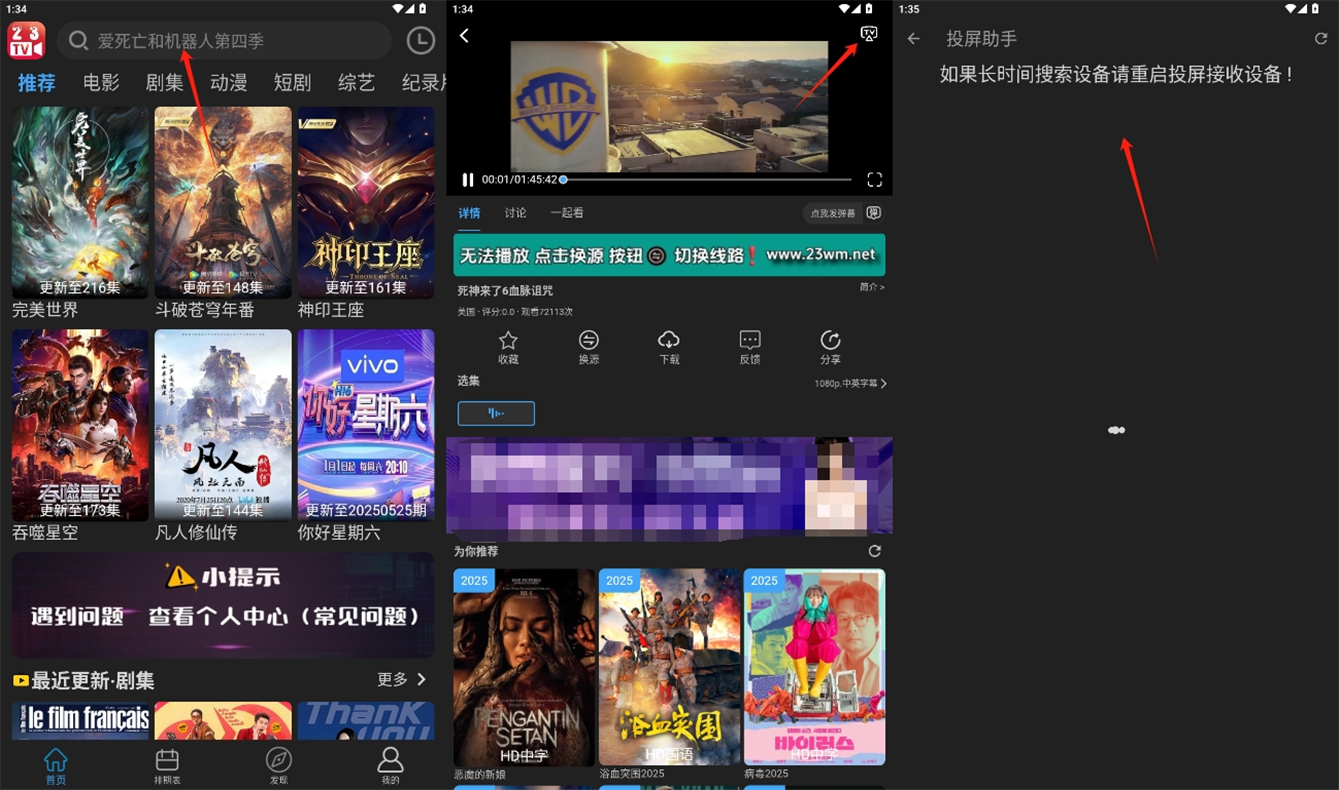Refresh device search in 投屏助手

[1321, 39]
